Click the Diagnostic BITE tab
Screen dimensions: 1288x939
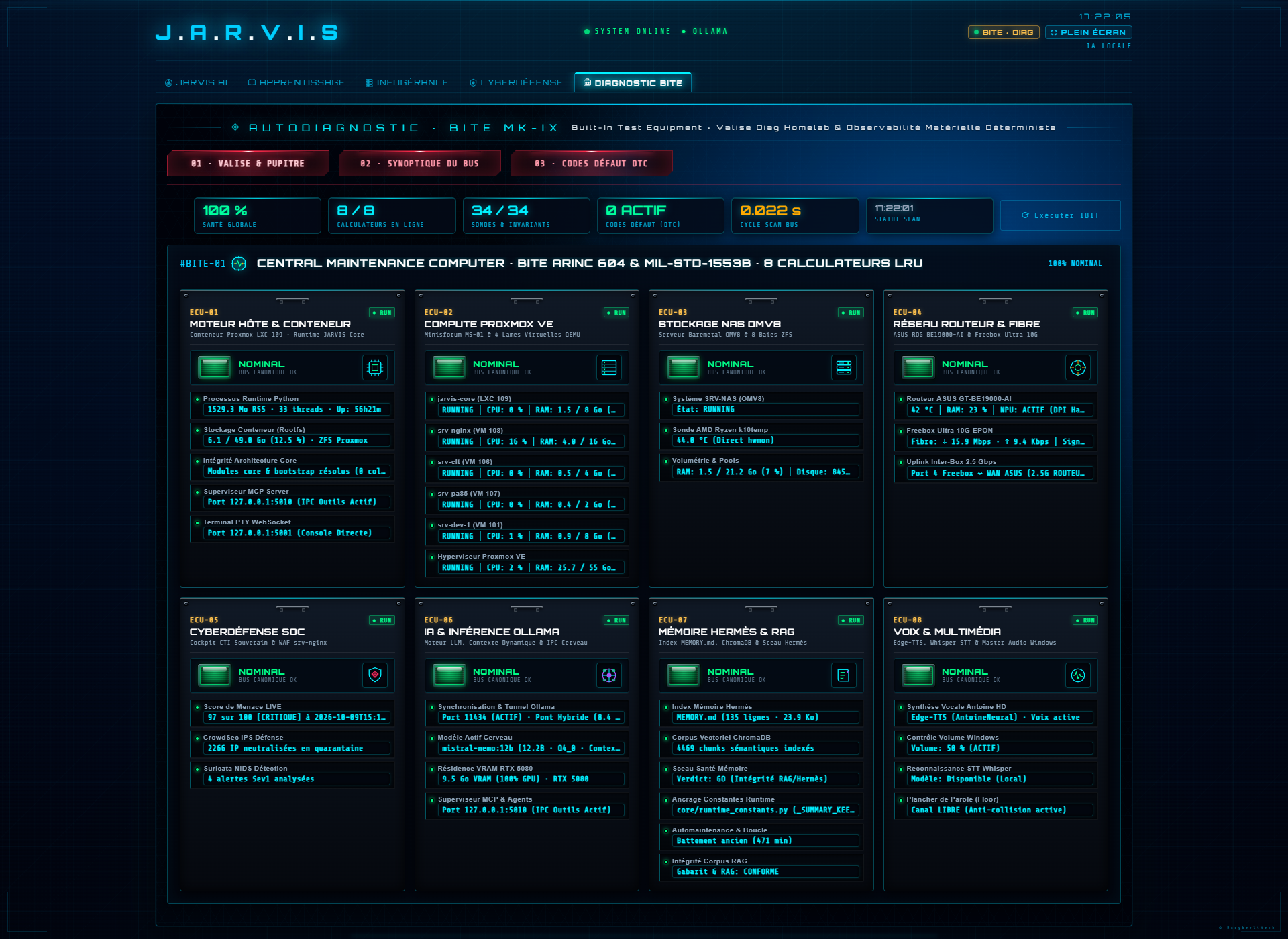633,82
